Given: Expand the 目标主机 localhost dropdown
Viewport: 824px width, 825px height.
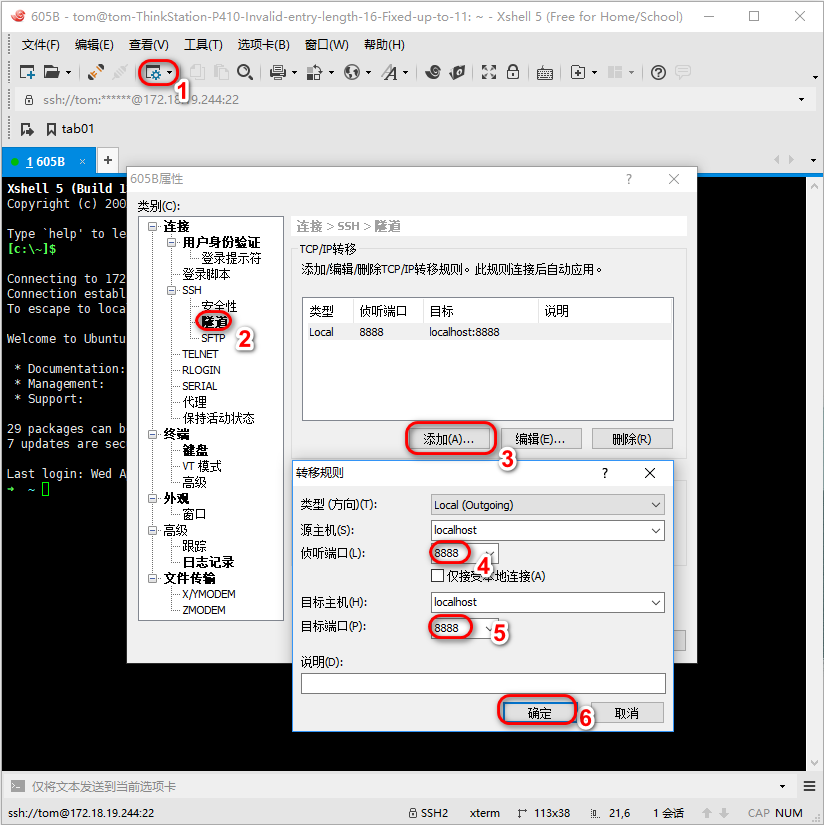Looking at the screenshot, I should click(655, 602).
